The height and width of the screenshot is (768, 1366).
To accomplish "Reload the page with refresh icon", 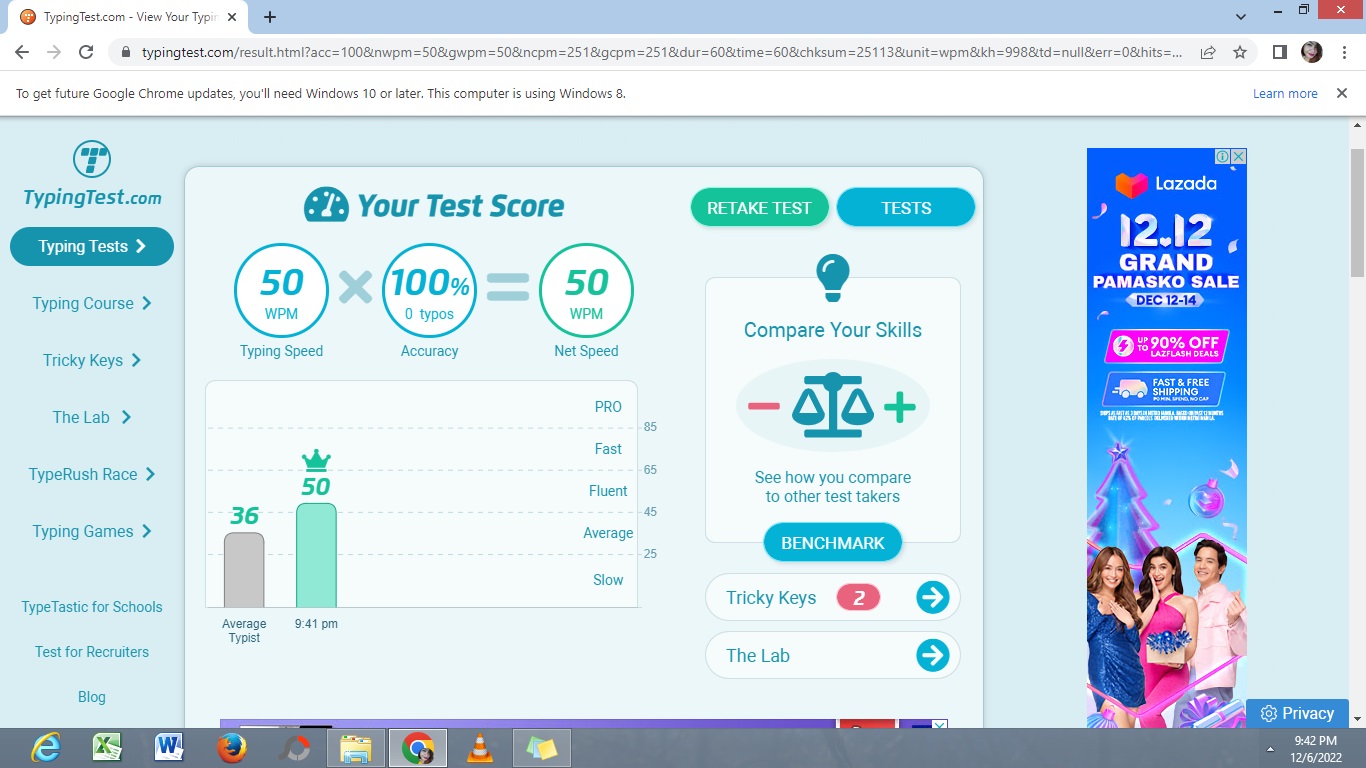I will [86, 52].
